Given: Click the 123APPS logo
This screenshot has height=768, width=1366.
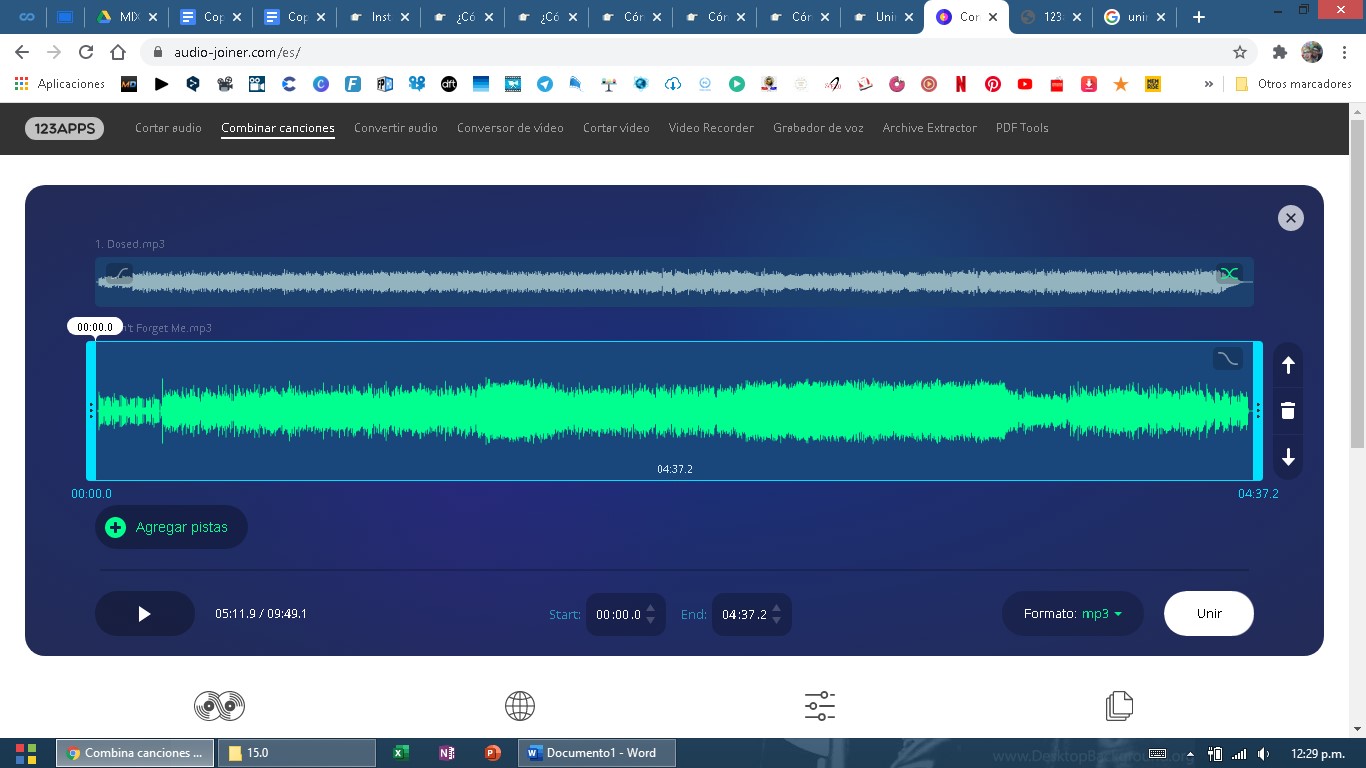Looking at the screenshot, I should coord(64,128).
